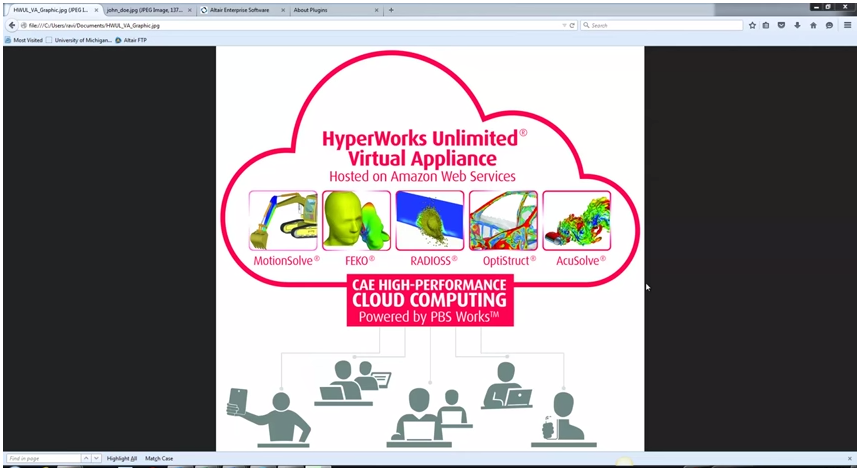Viewport: 859px width, 468px height.
Task: Go to the home page icon
Action: coord(813,25)
